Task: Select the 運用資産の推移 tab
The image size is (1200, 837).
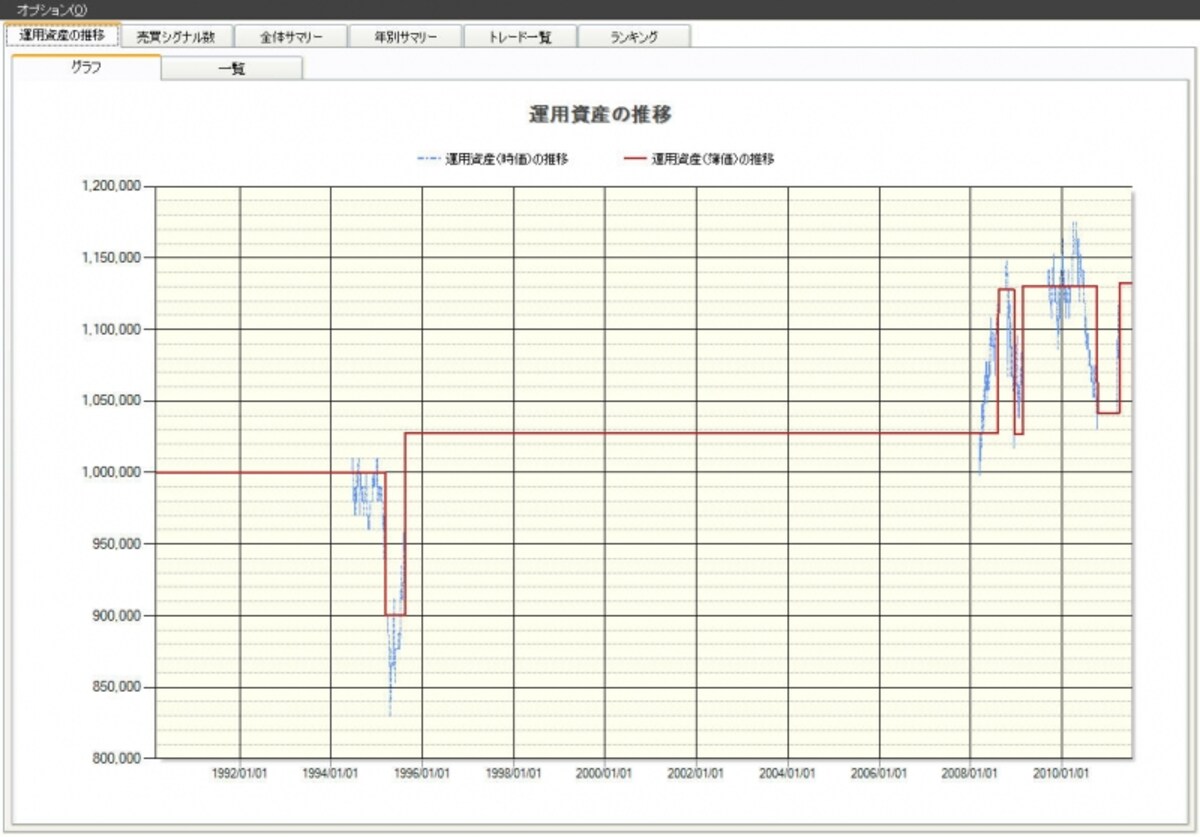Action: [62, 35]
